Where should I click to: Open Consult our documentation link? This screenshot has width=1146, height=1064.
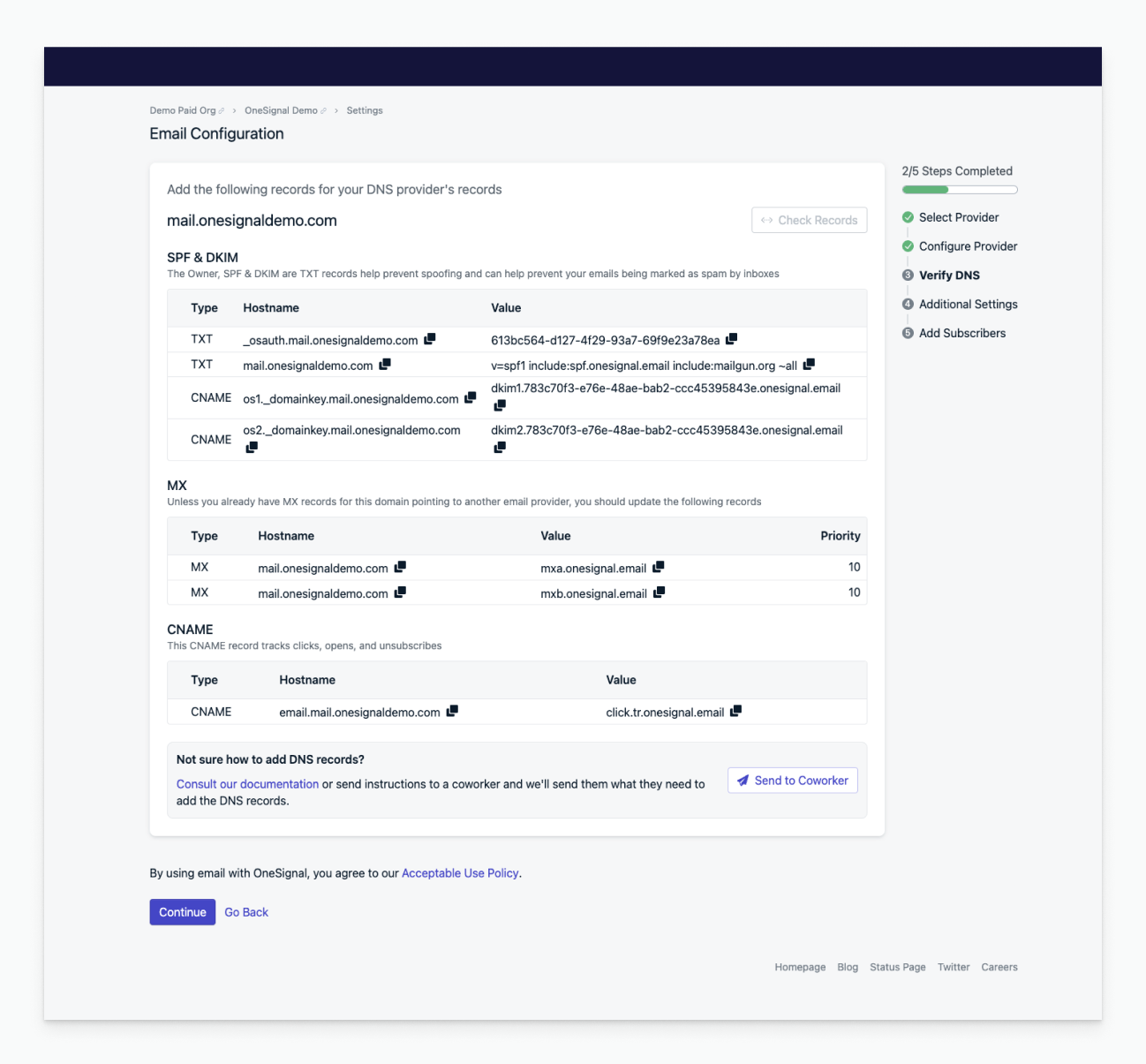point(247,784)
